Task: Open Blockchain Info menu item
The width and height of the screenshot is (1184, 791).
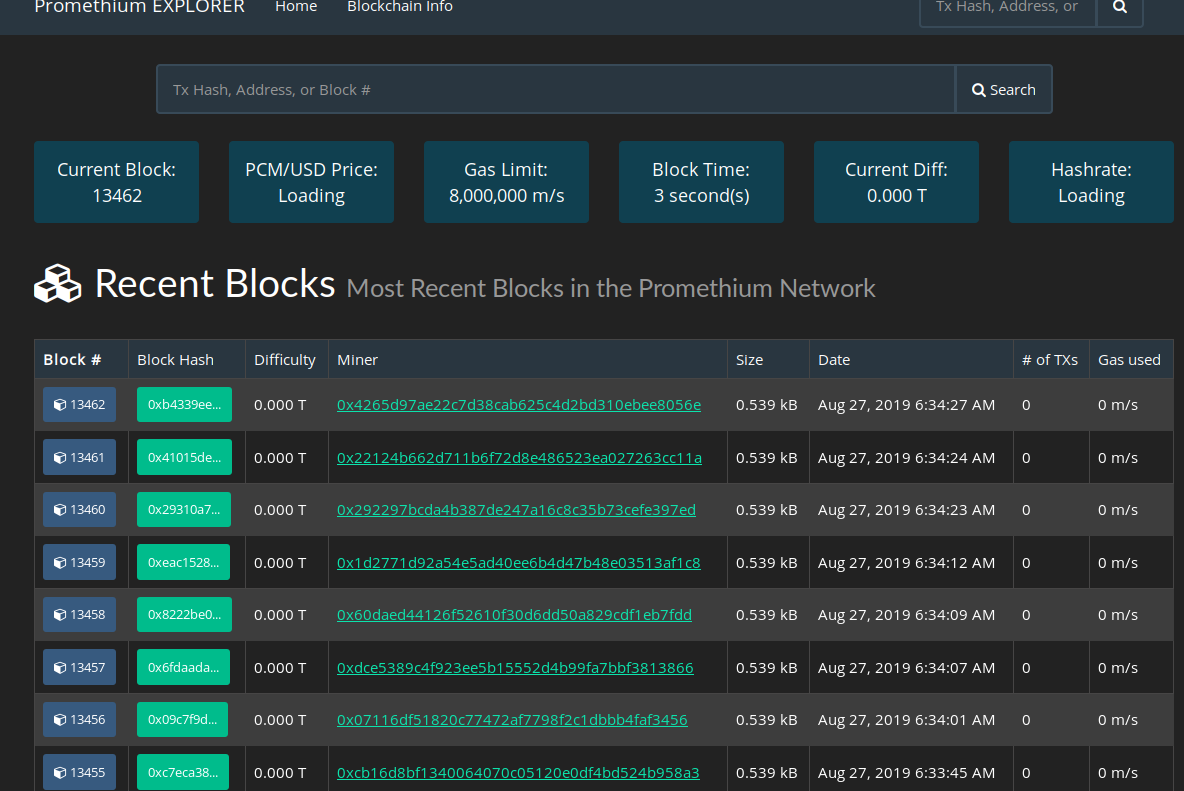Action: tap(399, 7)
